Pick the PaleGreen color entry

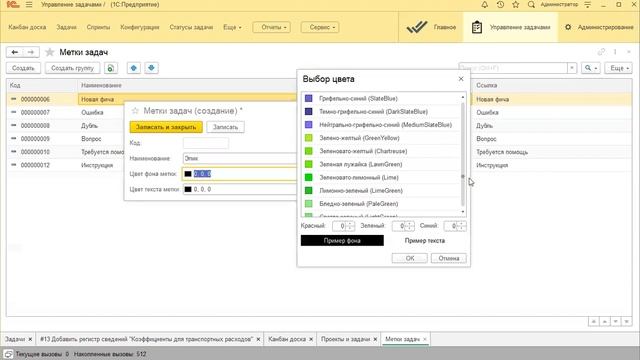coord(382,203)
